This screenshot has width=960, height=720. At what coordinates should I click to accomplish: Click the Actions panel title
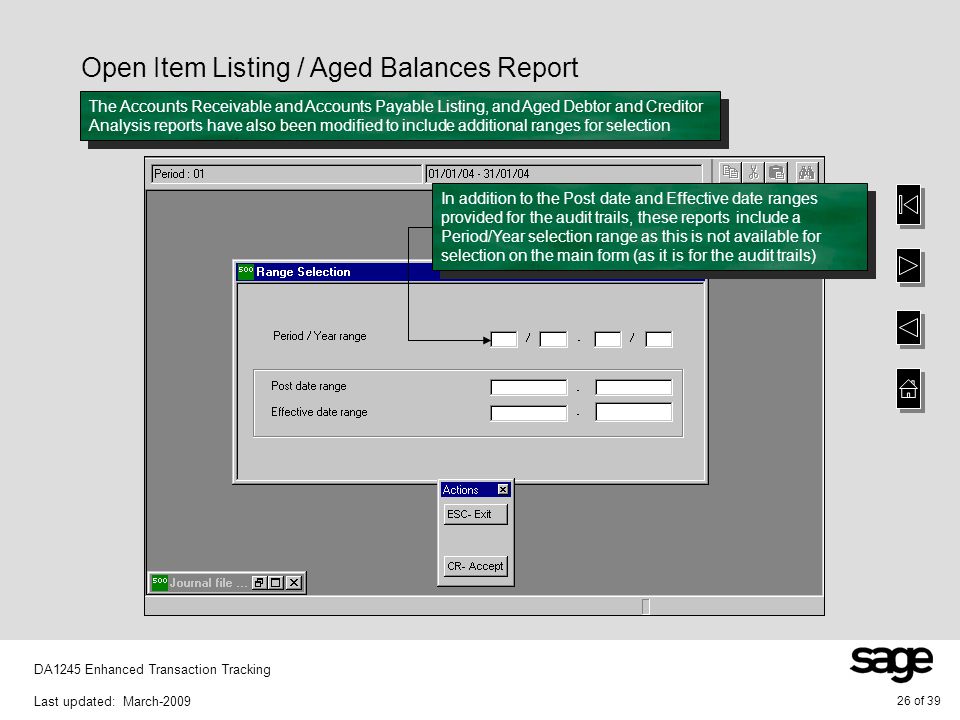point(460,490)
